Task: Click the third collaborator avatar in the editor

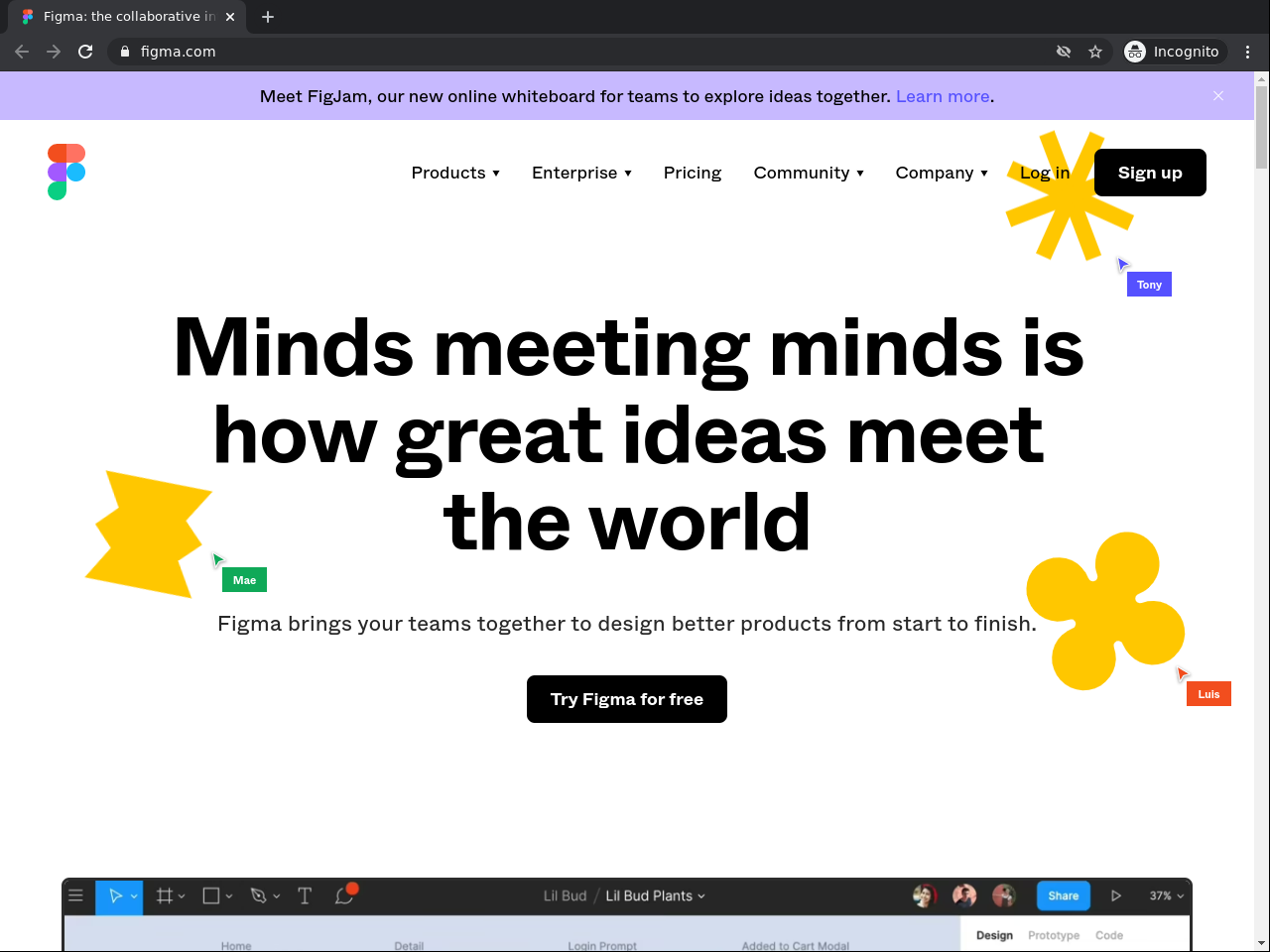Action: (x=1004, y=895)
